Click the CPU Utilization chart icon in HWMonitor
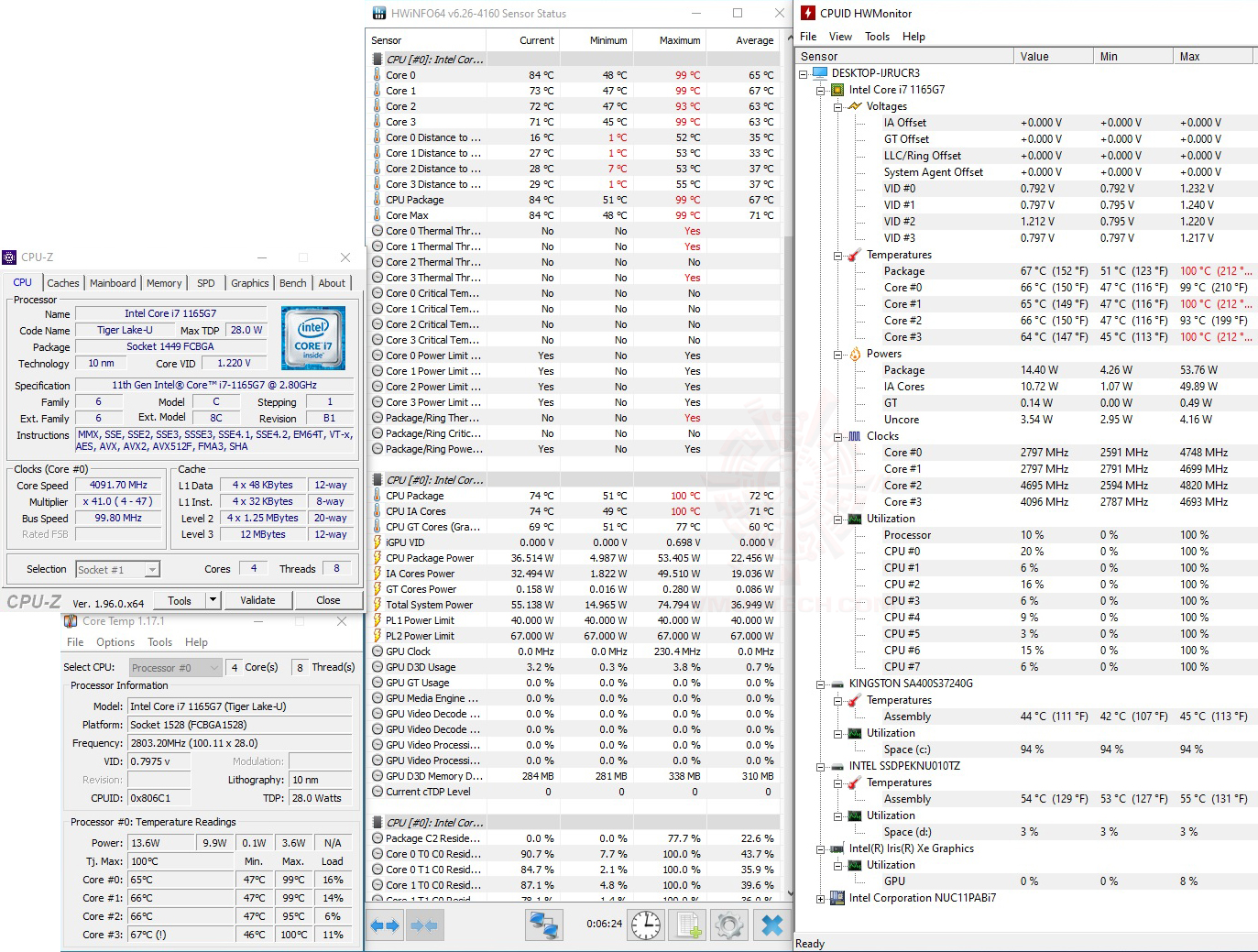The width and height of the screenshot is (1258, 952). [x=855, y=519]
